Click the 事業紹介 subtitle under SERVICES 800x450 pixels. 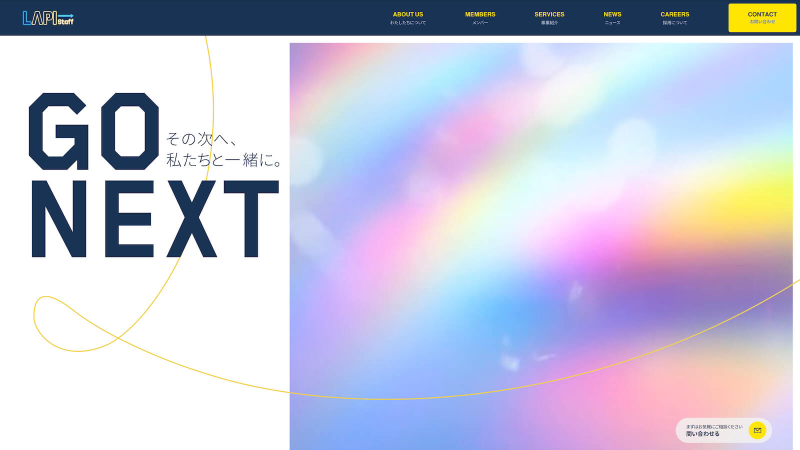pyautogui.click(x=549, y=23)
